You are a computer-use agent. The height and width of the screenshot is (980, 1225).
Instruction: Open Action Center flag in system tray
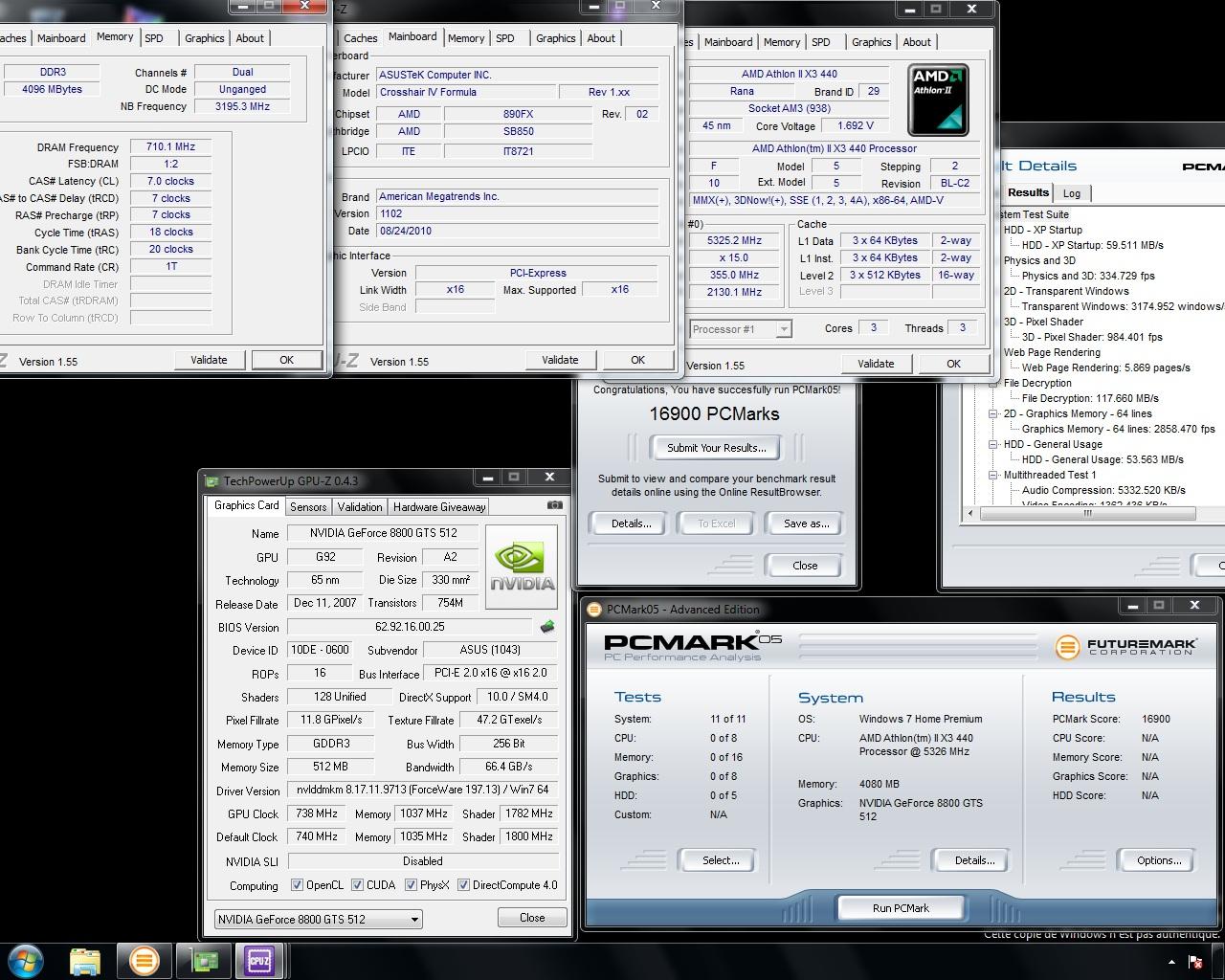[x=1195, y=962]
